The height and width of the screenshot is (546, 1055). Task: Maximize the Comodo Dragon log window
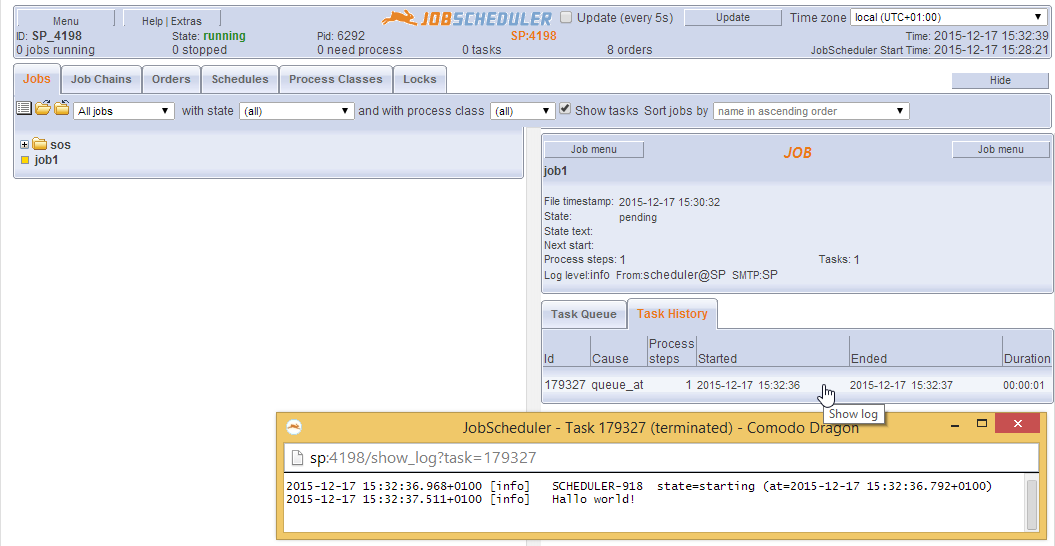click(982, 423)
